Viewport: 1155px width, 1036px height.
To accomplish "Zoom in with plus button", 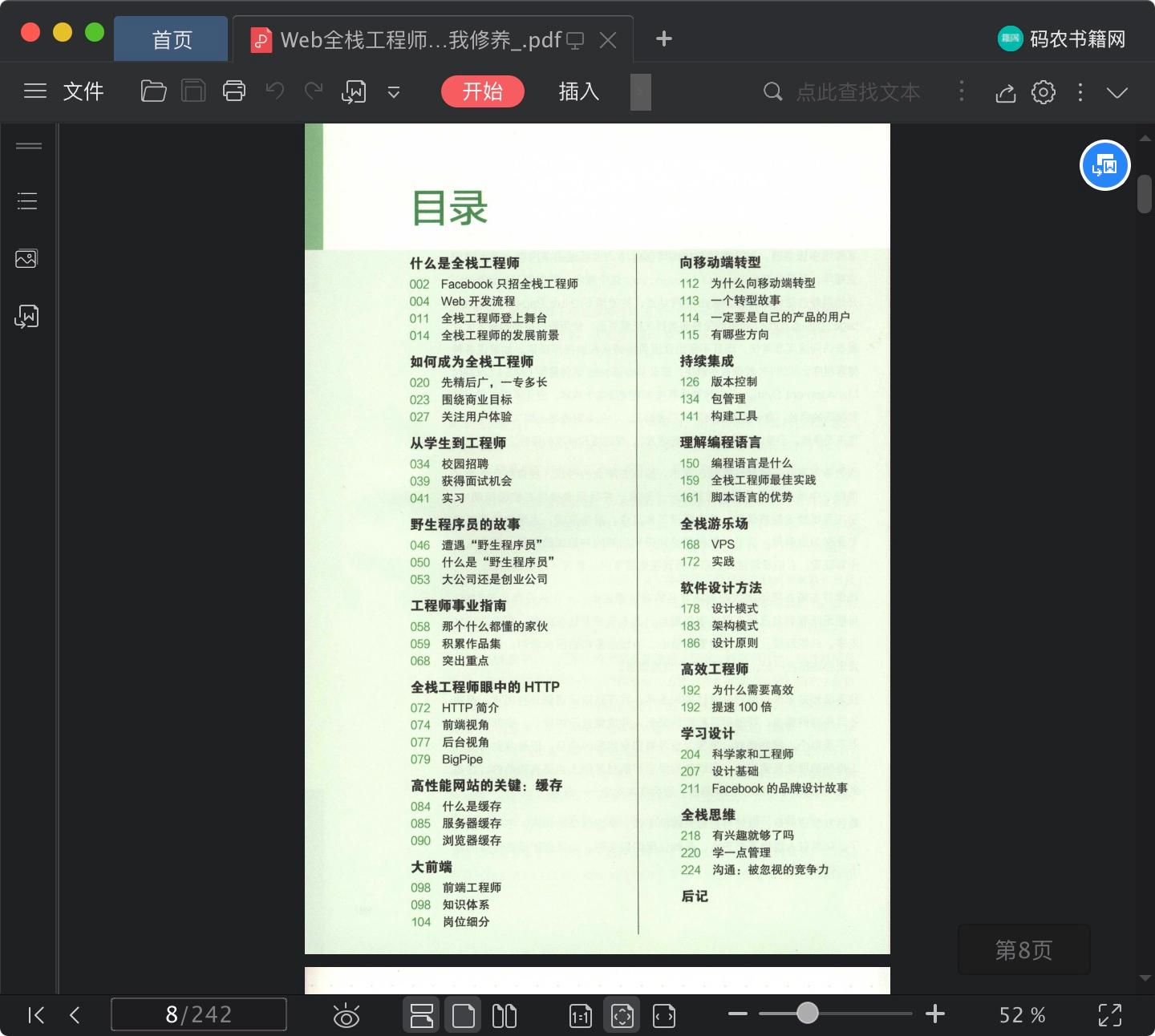I will pos(935,1014).
